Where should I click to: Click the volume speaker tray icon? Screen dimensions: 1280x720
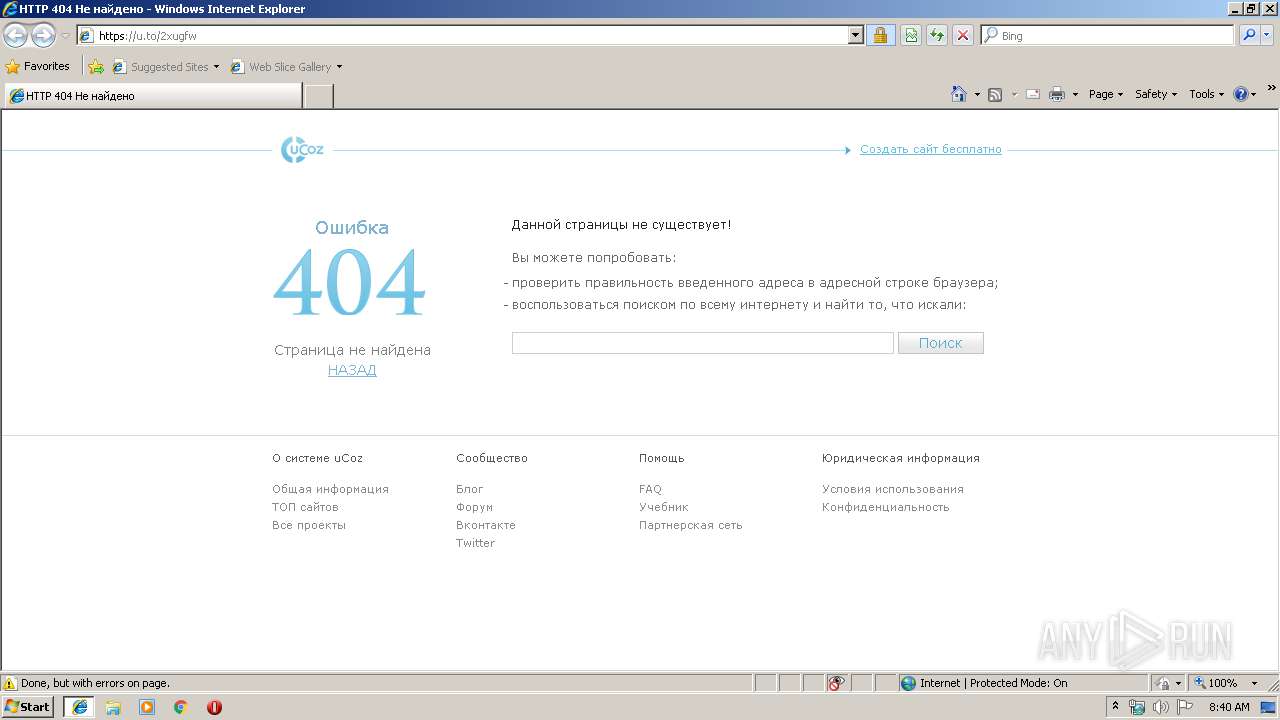coord(1161,707)
